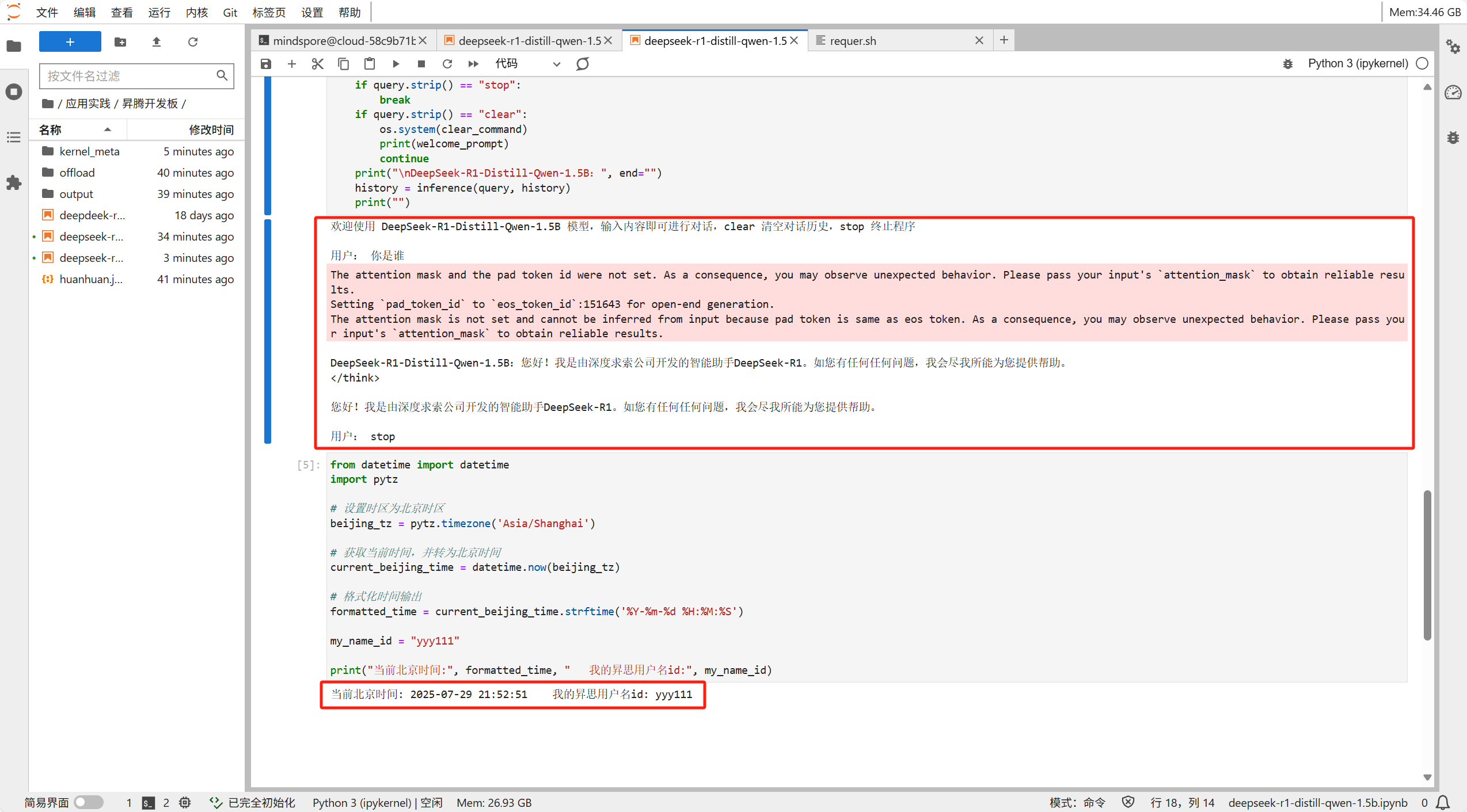The image size is (1467, 812).
Task: Switch to the requer.sh tab
Action: point(852,41)
